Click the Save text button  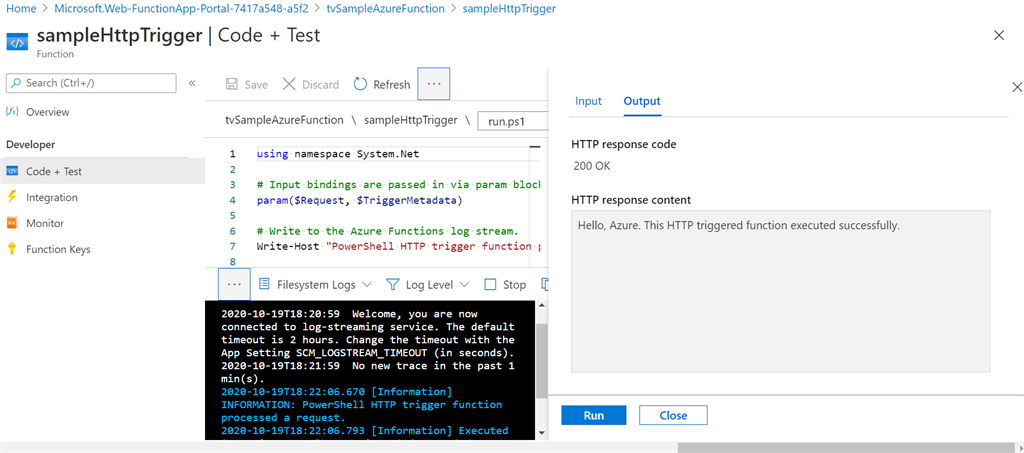pos(256,84)
